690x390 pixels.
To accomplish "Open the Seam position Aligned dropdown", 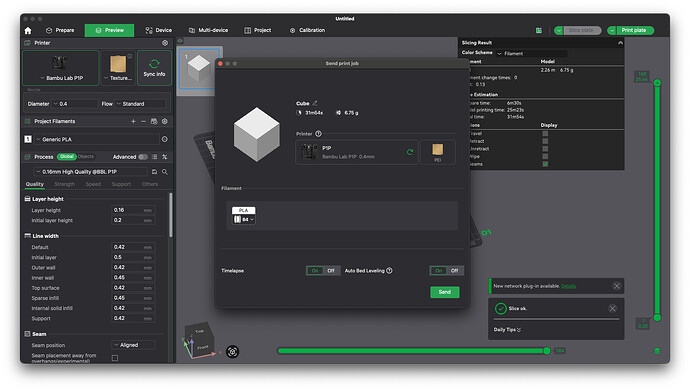I will (x=133, y=345).
